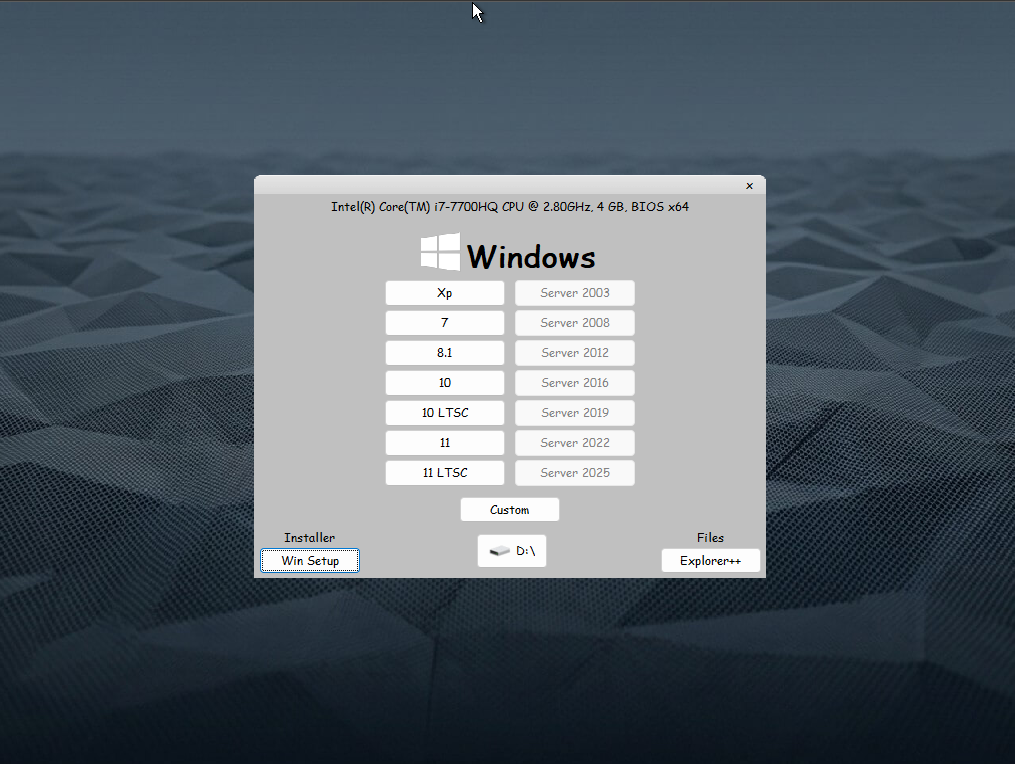Screen dimensions: 1015x764
Task: Click the CPU info text line
Action: (x=510, y=207)
